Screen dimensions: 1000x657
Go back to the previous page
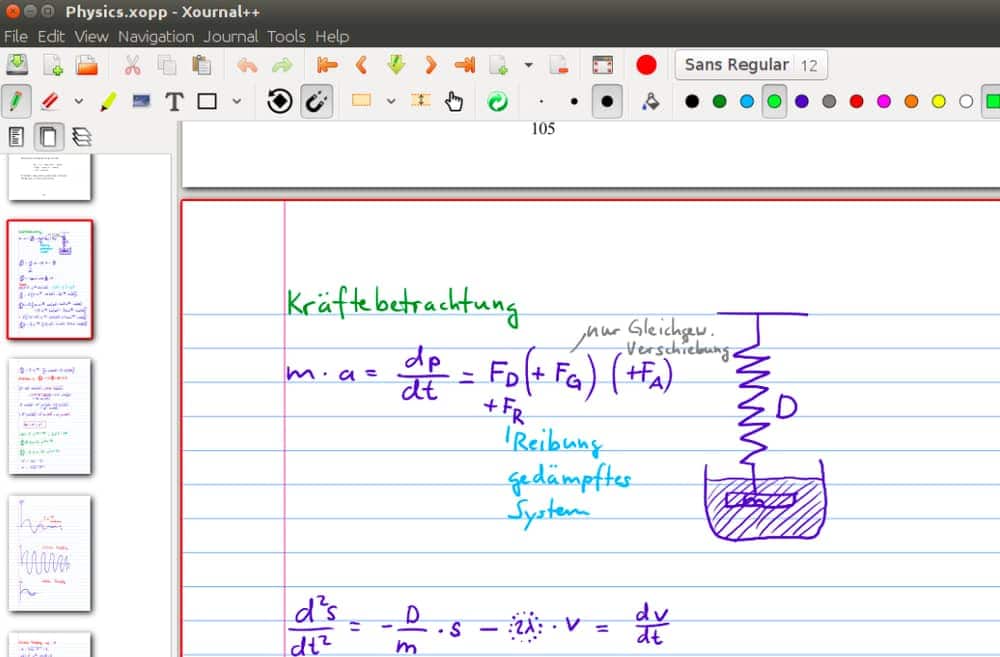tap(361, 65)
